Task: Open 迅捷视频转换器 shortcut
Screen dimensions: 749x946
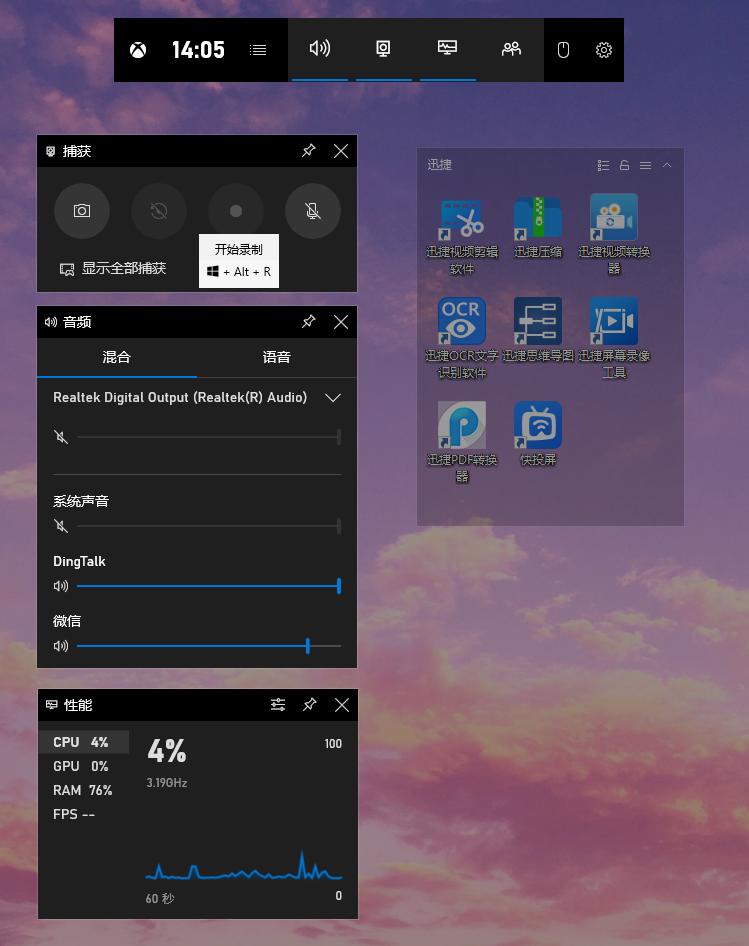Action: click(x=614, y=235)
